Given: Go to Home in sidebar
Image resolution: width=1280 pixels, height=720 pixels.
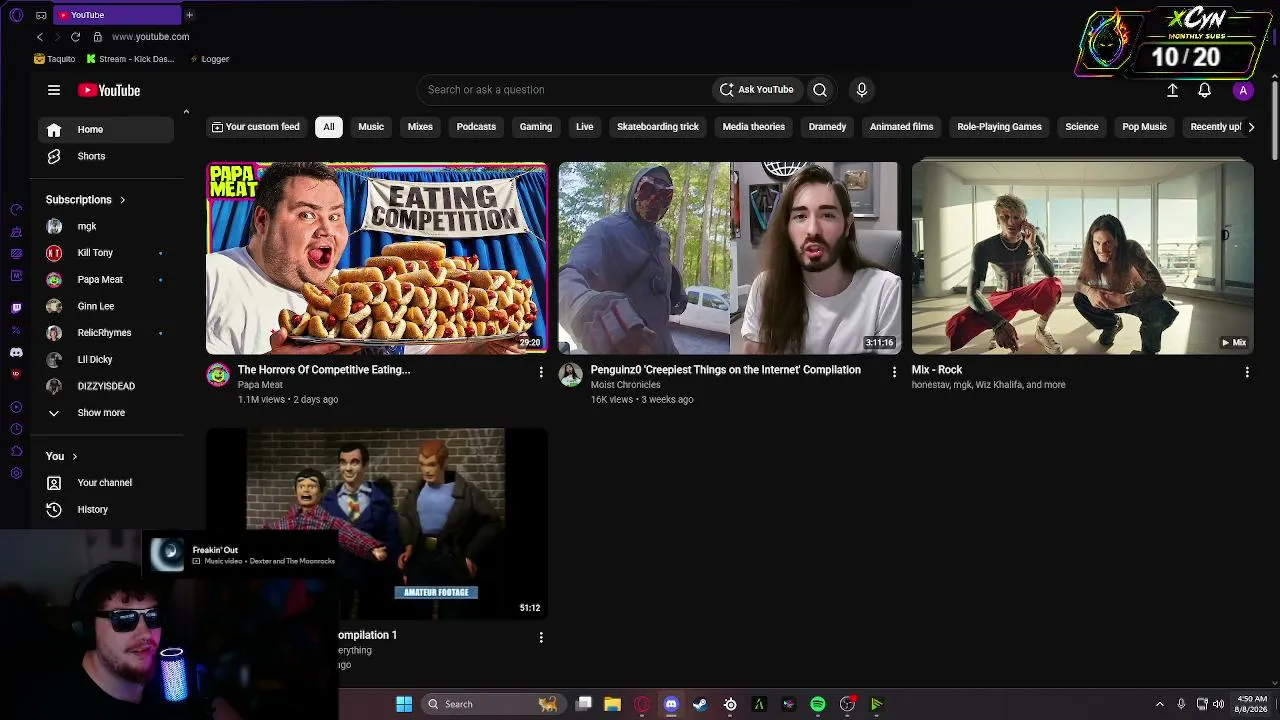Looking at the screenshot, I should [x=106, y=130].
